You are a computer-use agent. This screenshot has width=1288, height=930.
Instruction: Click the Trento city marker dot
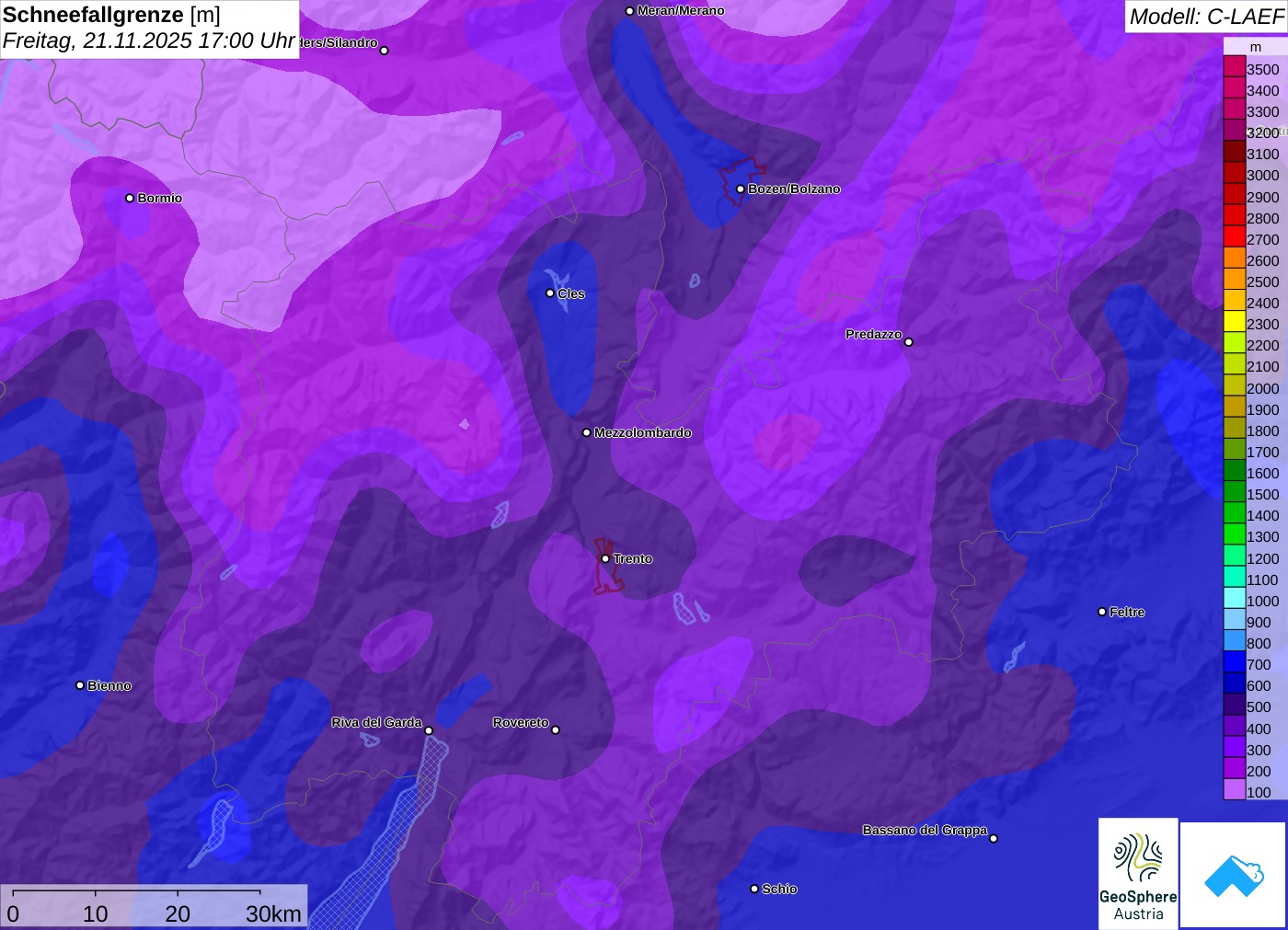click(x=605, y=558)
